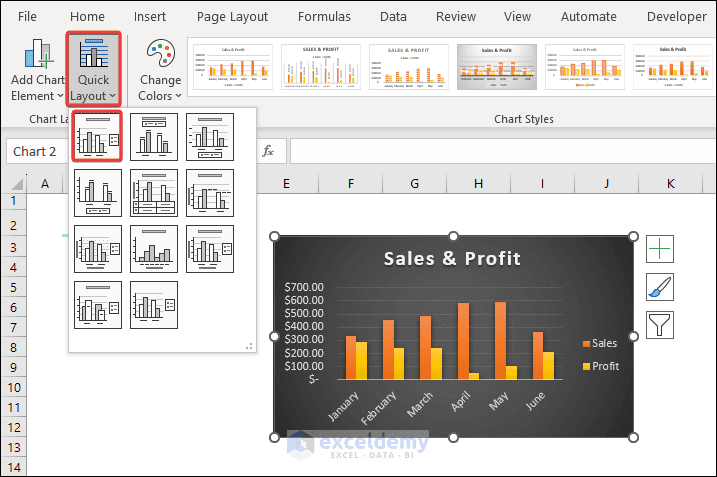Screen dimensions: 717x477
Task: Select row 7 header
Action: click(x=14, y=327)
